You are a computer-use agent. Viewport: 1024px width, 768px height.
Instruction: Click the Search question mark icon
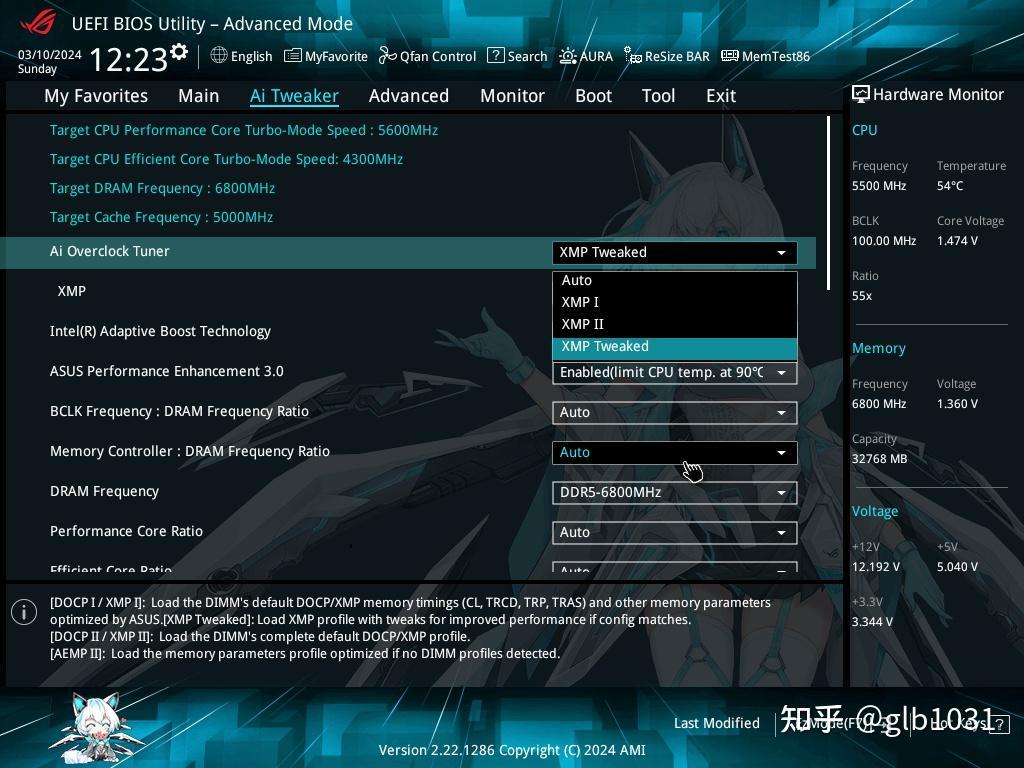(496, 56)
